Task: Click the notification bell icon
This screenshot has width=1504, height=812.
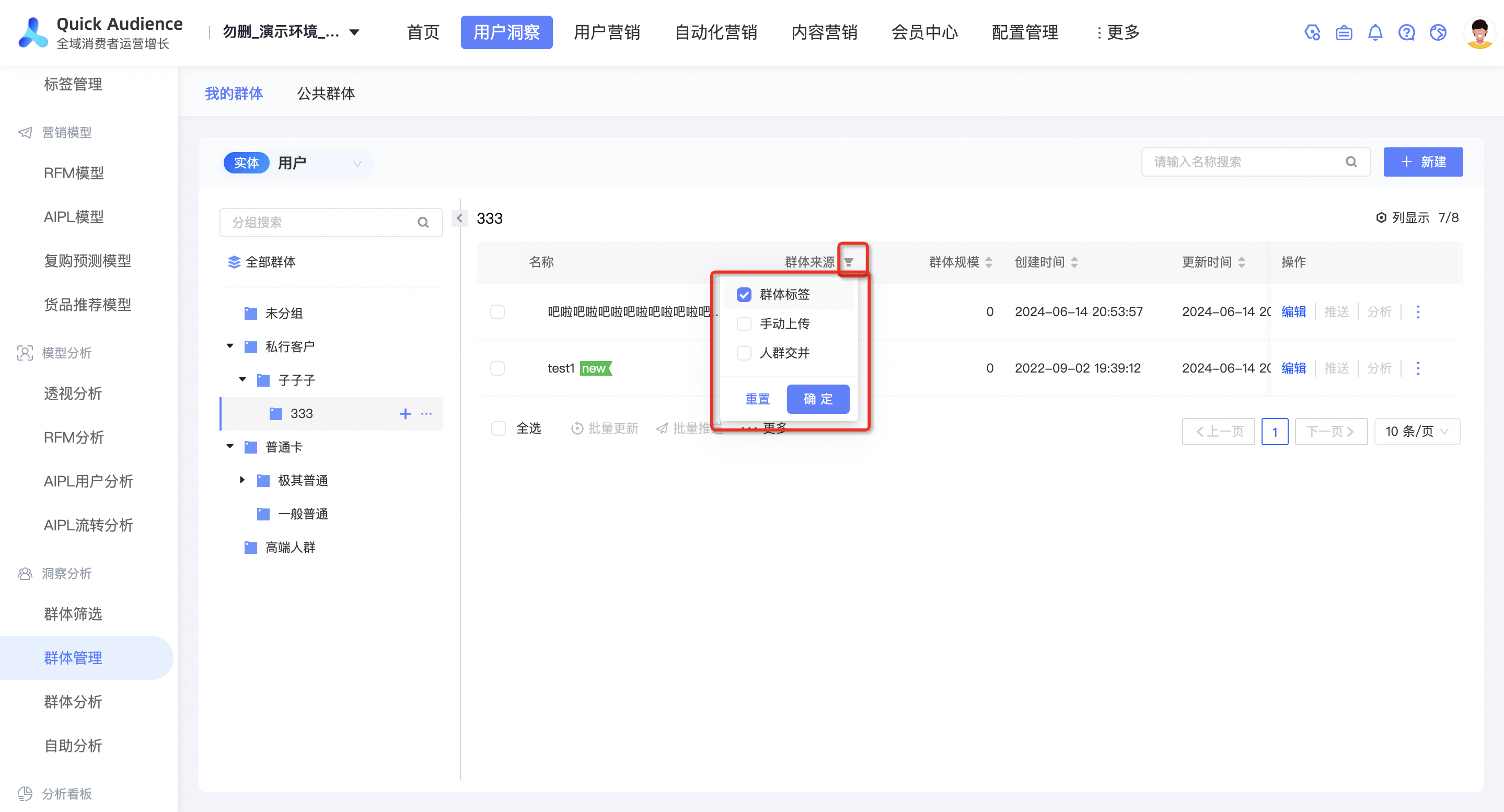Action: coord(1375,33)
